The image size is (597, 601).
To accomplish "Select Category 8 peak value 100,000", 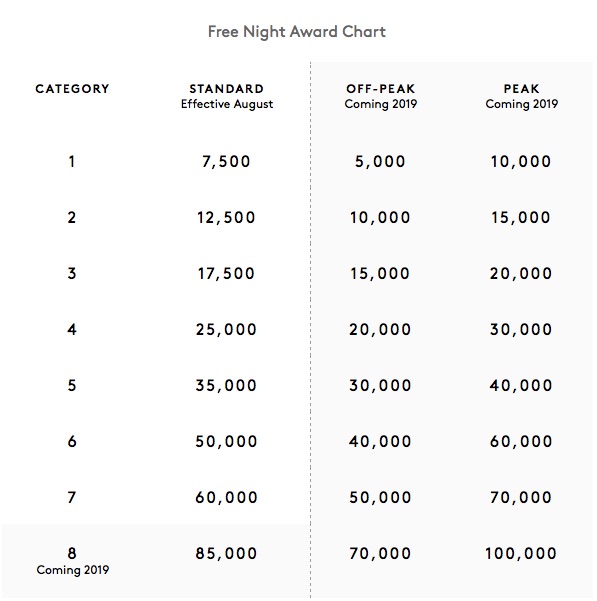I will 521,553.
